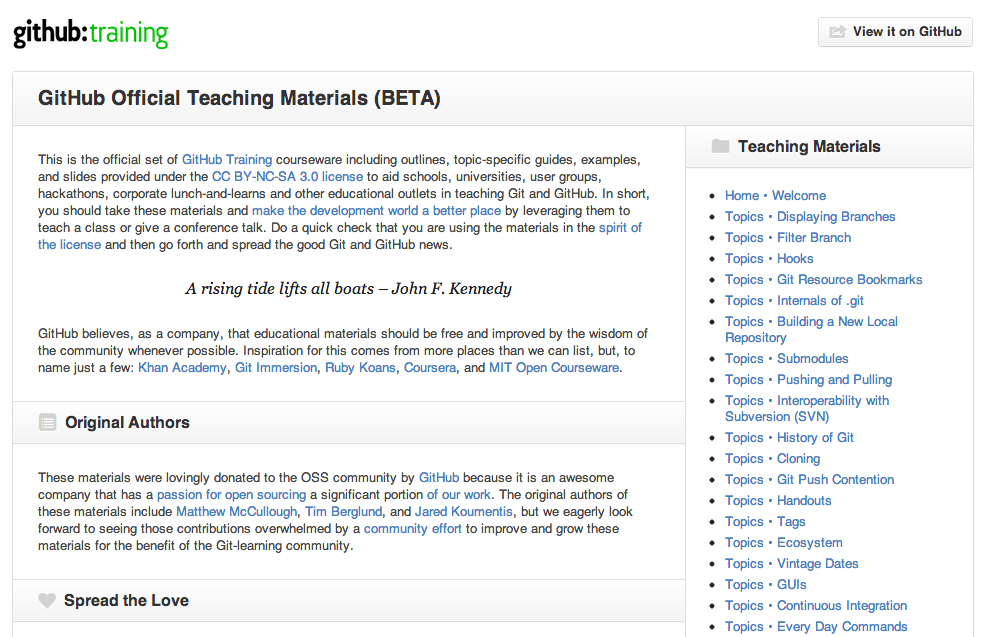This screenshot has height=637, width=984.
Task: Open the 'spirit of the license' link
Action: click(x=620, y=227)
